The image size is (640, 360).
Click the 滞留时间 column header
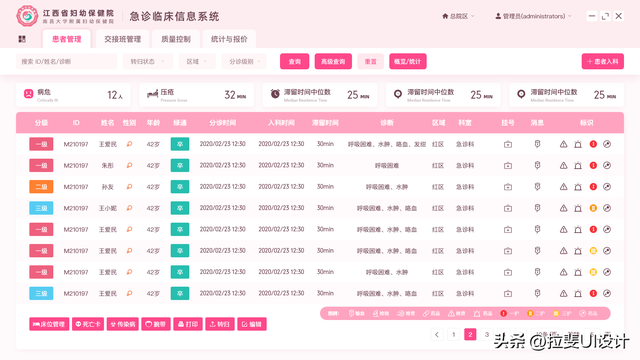point(325,123)
